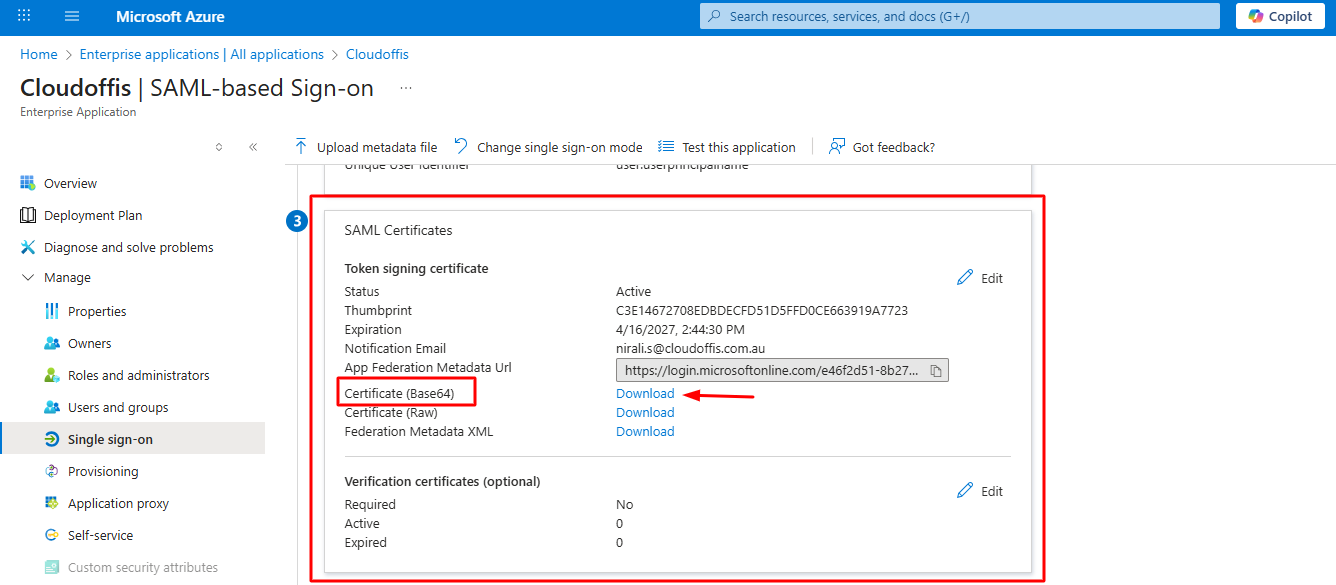Collapse the Manage section chevron

(x=27, y=277)
